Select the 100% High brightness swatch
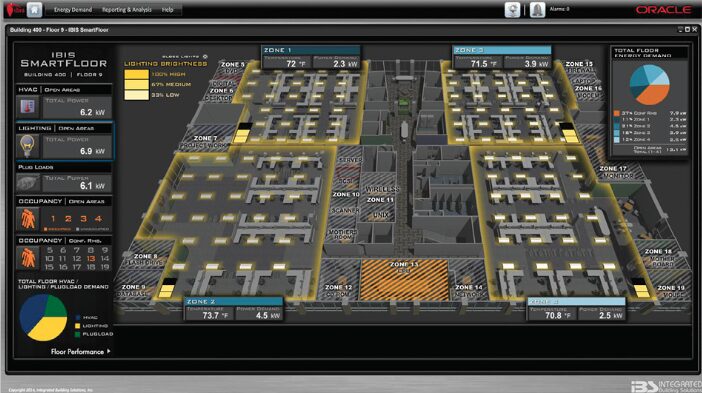 tap(136, 74)
